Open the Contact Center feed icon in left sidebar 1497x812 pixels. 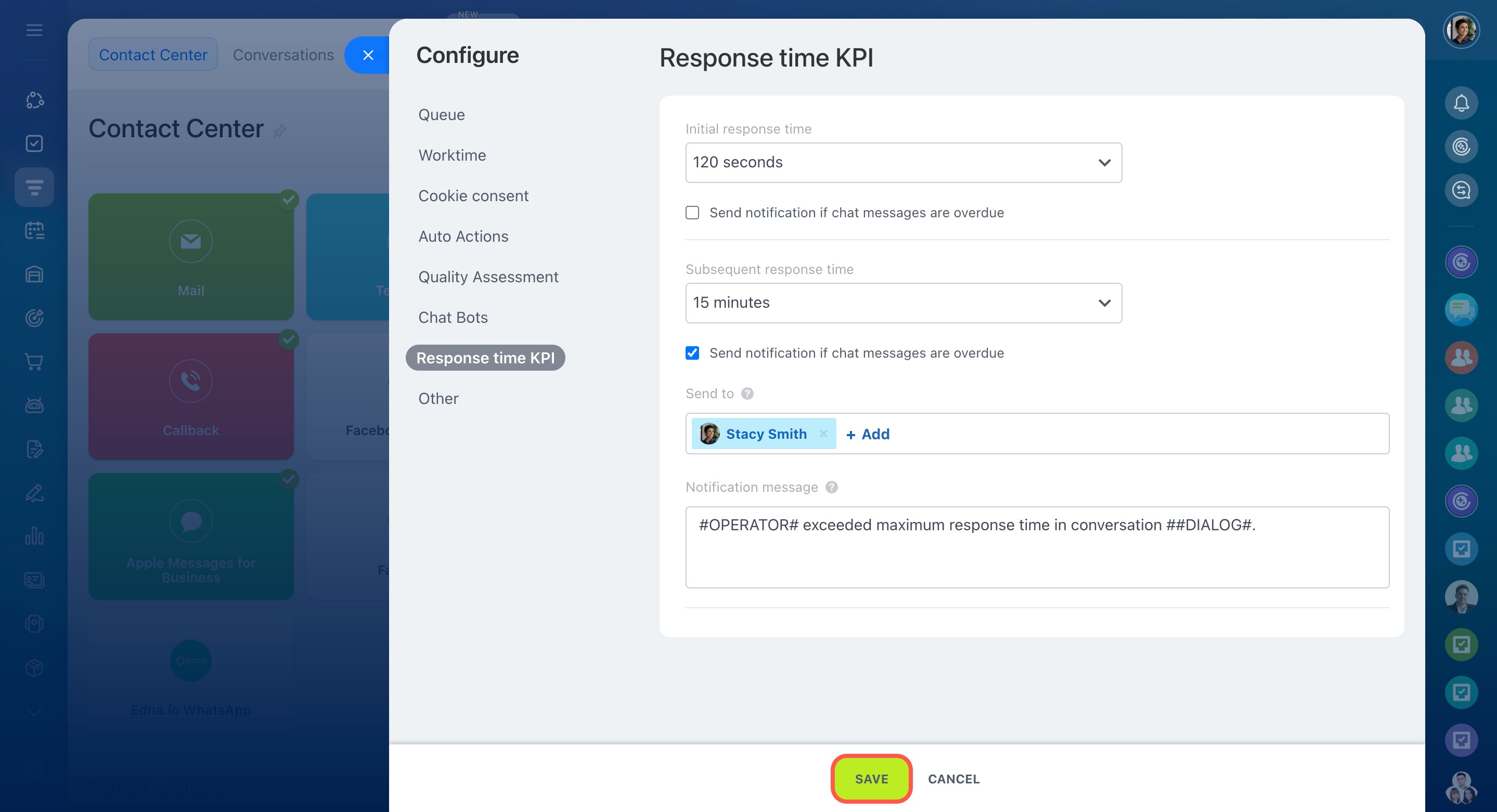[34, 187]
